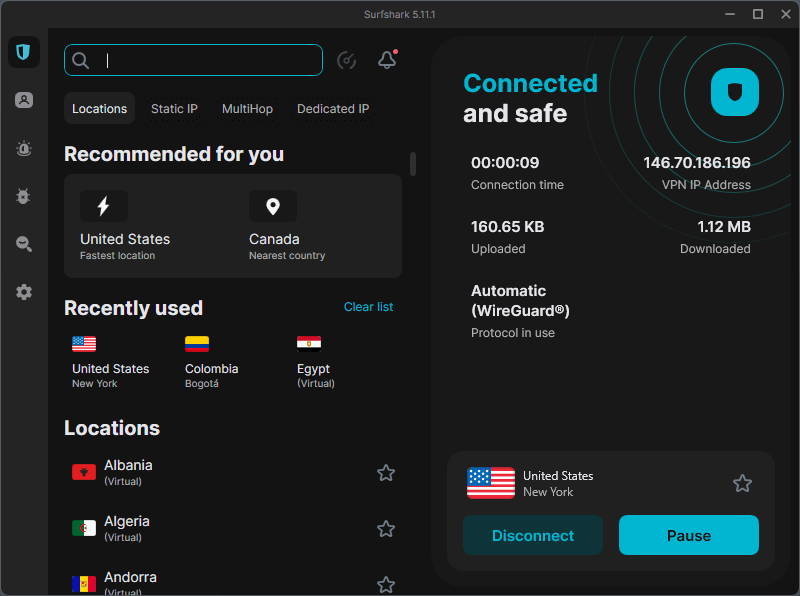Viewport: 800px width, 596px height.
Task: Click Egypt flag in Recently used
Action: (309, 344)
